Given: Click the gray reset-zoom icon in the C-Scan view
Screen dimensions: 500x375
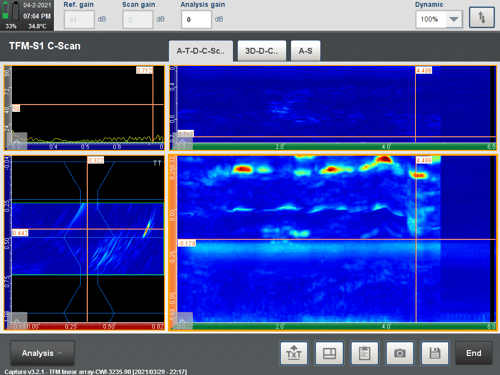Looking at the screenshot, I should pos(182,321).
